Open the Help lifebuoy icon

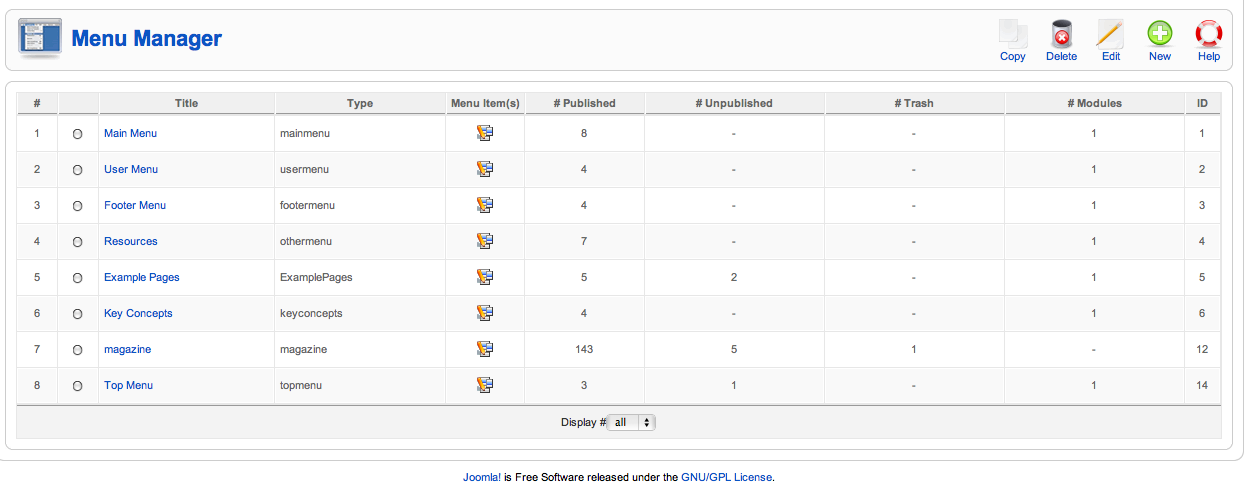click(x=1208, y=34)
